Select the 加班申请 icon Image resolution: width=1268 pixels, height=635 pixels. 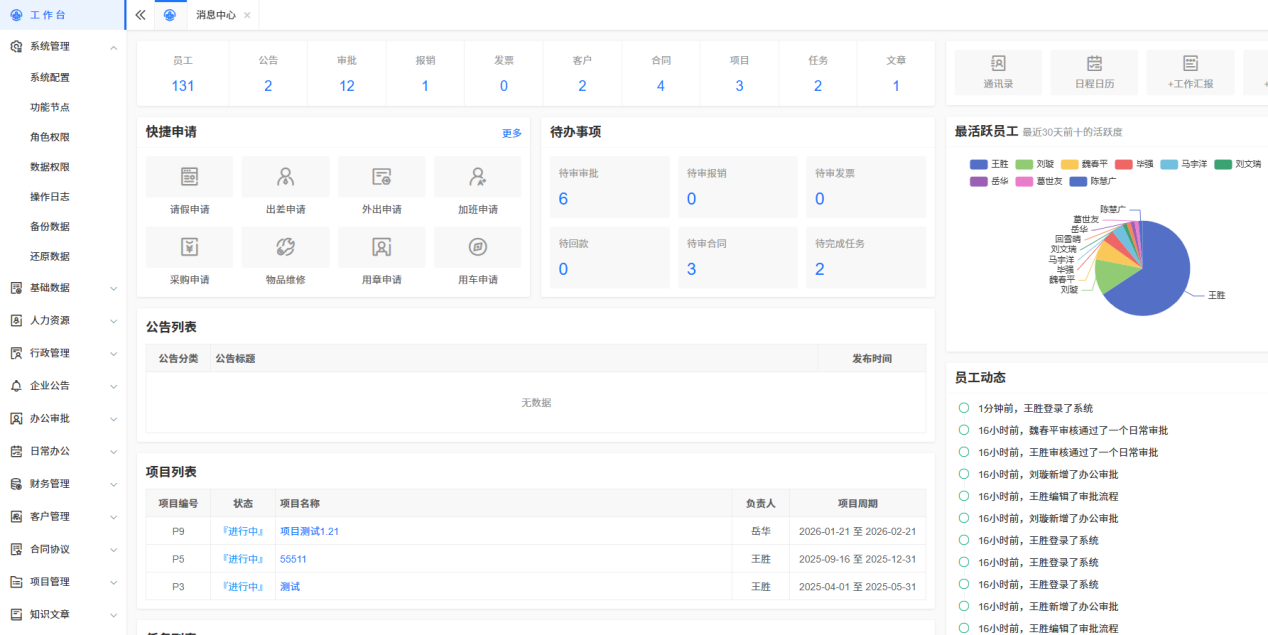pos(477,177)
